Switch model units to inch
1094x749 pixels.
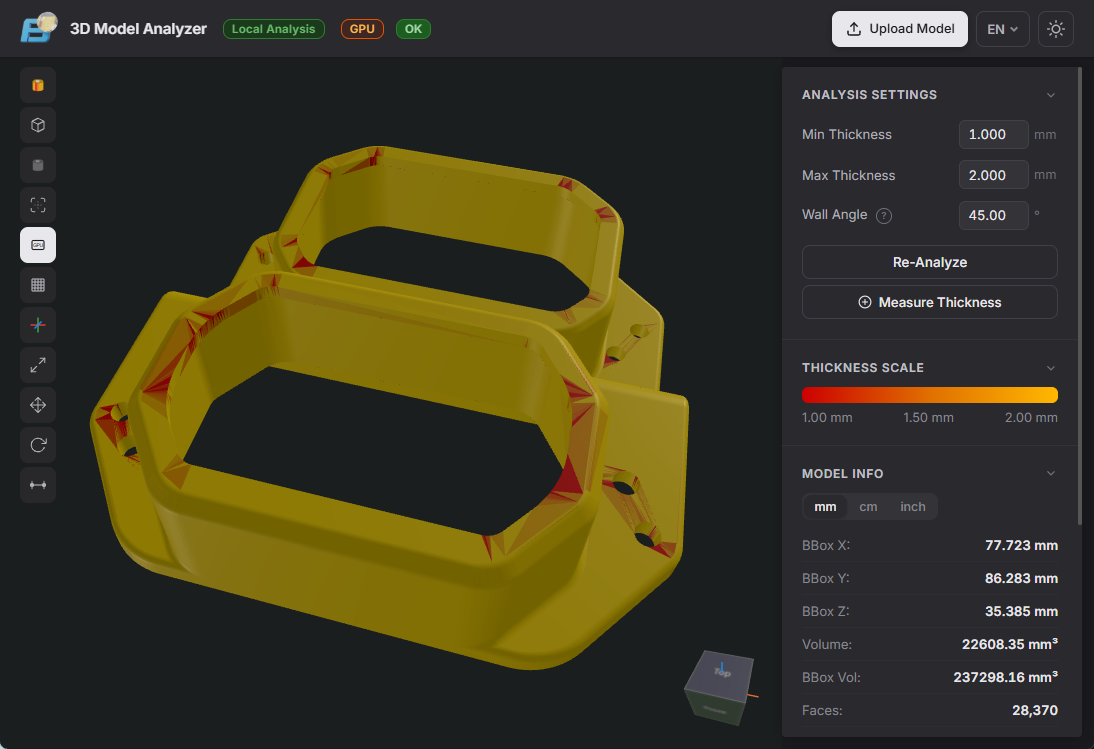coord(912,507)
